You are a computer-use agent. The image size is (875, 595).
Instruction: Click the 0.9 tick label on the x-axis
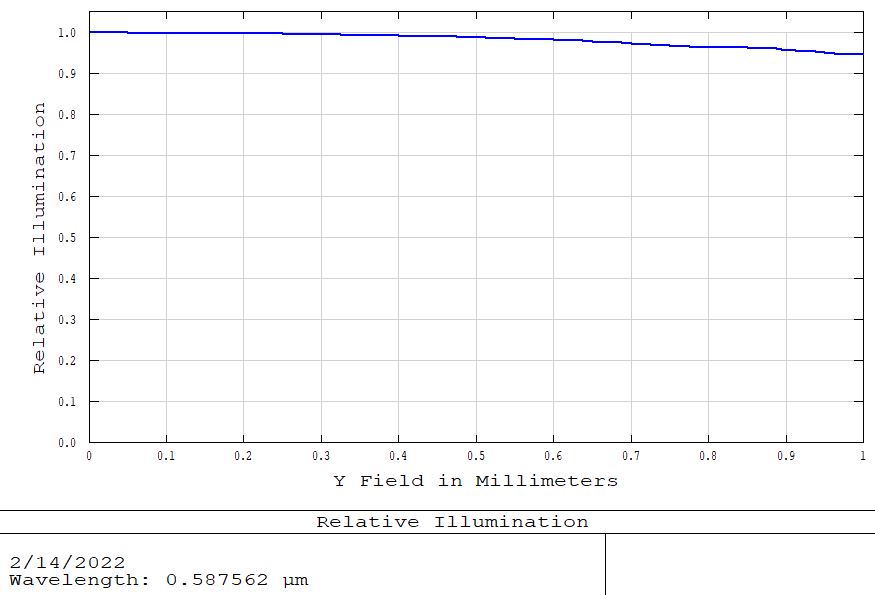pos(786,456)
